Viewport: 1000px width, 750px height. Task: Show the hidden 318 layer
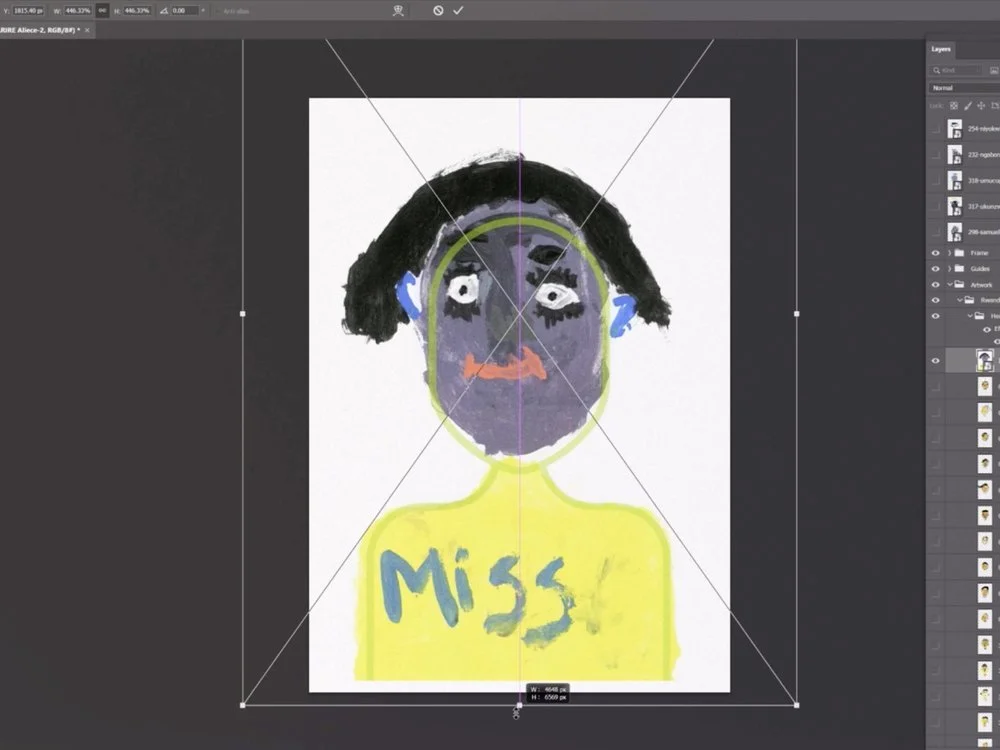click(x=936, y=180)
